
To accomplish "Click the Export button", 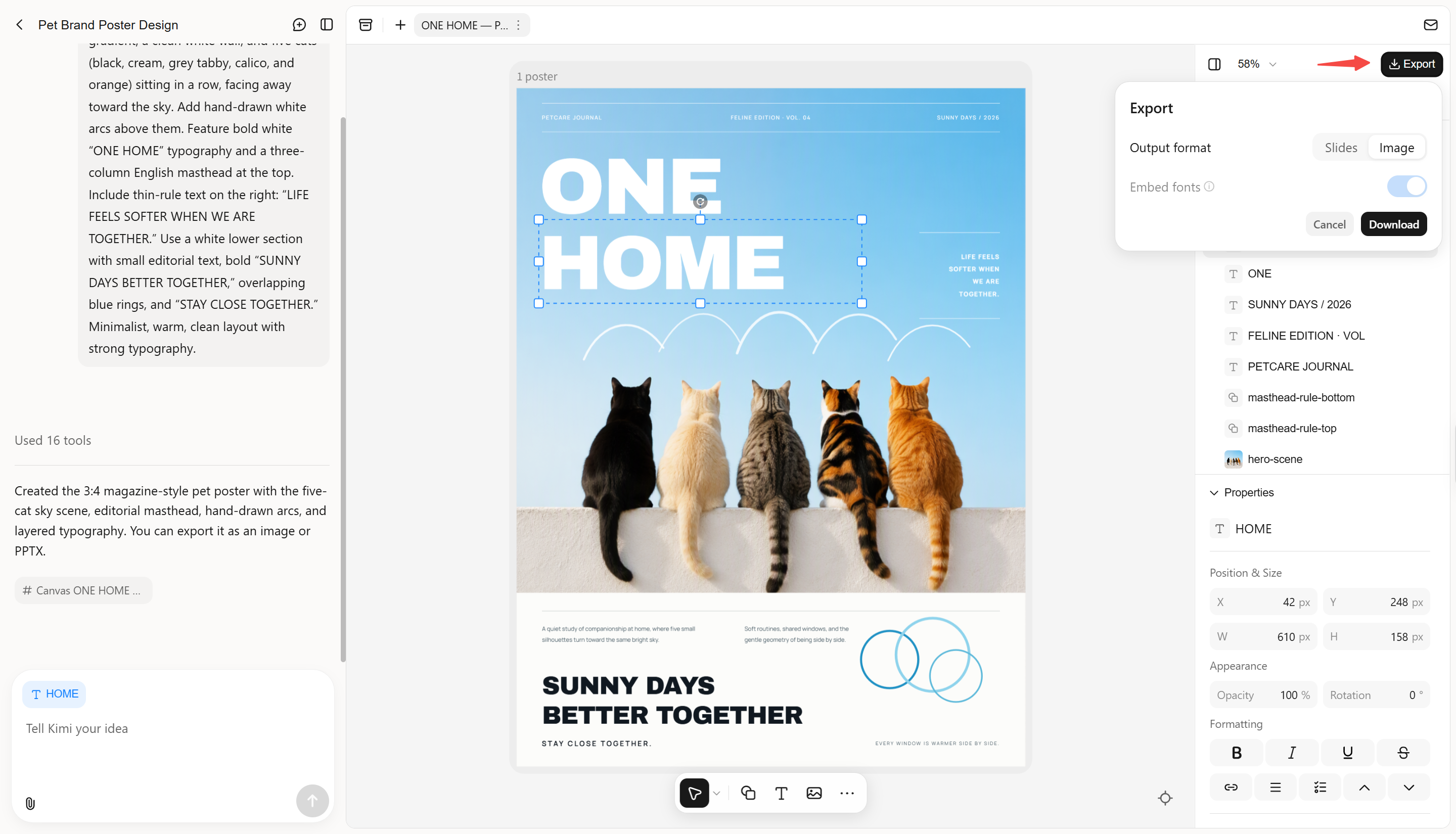I will tap(1412, 64).
